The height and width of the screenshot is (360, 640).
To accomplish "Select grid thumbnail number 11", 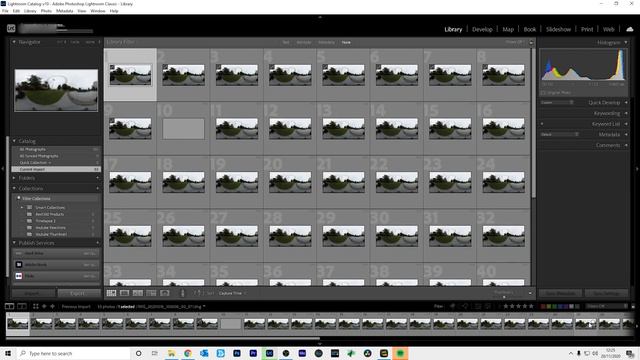I will point(237,128).
